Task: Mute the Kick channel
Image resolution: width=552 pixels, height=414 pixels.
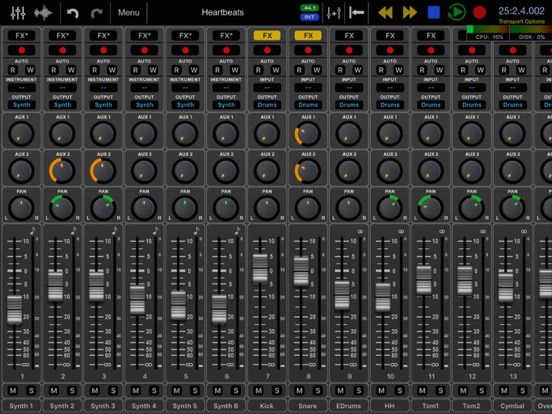Action: [x=258, y=391]
